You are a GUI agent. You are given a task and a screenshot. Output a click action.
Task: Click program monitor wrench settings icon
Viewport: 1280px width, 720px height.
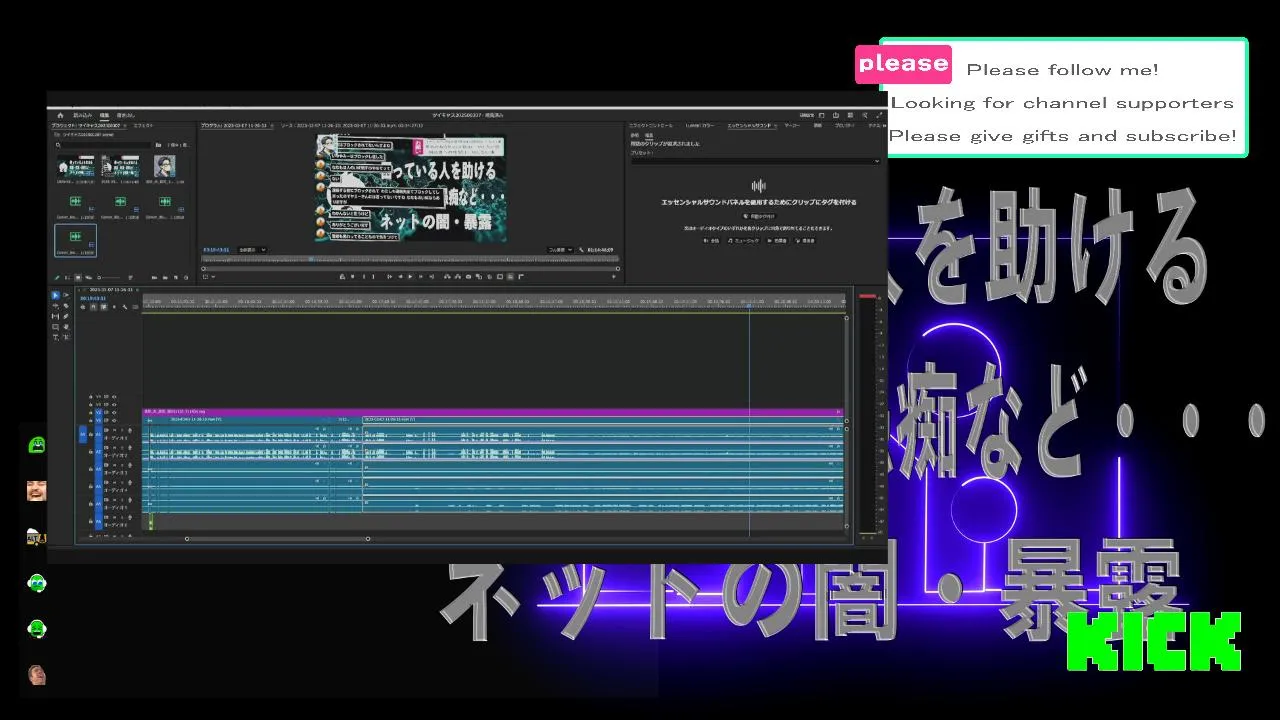point(581,250)
